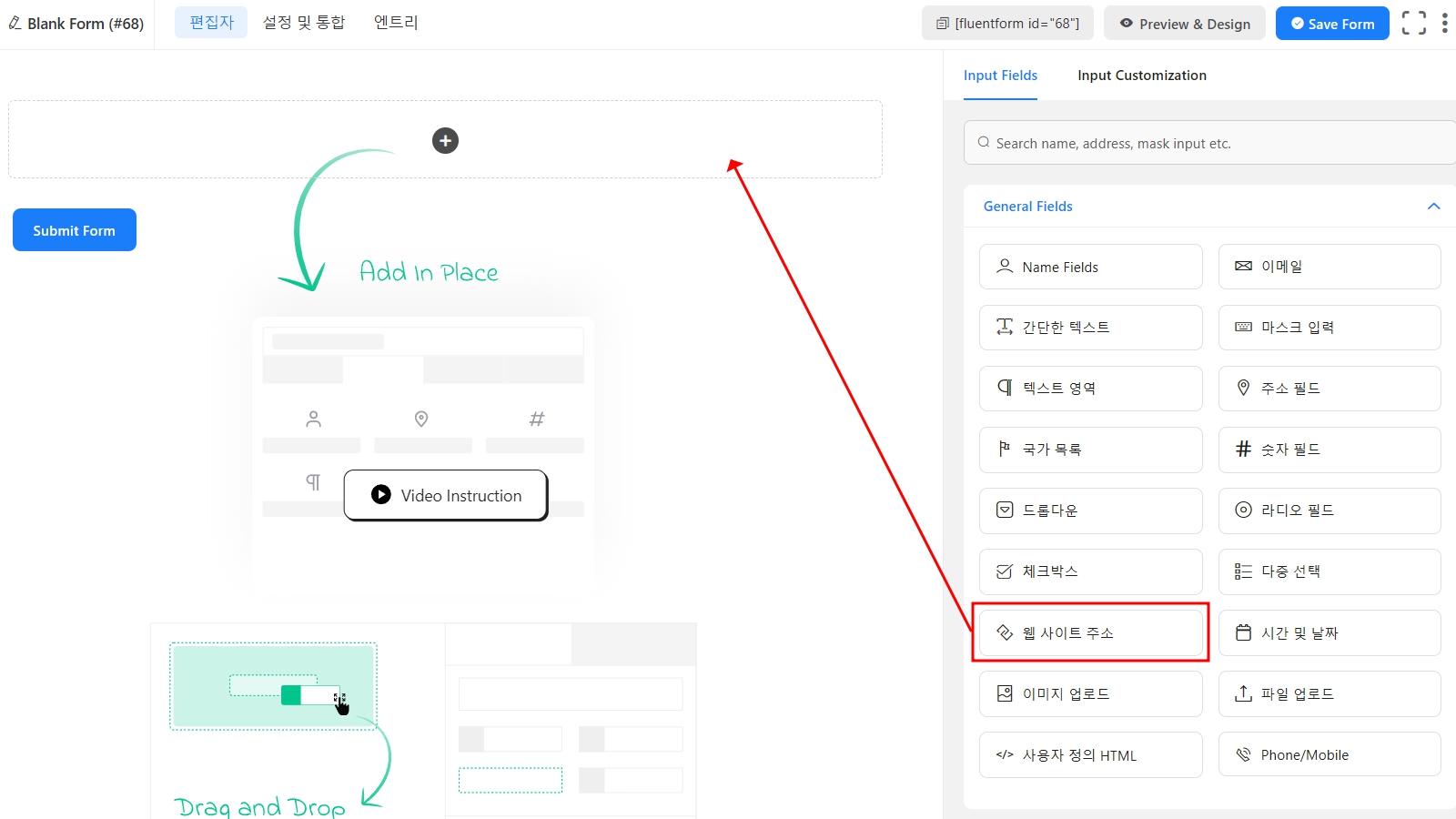
Task: Click the pencil icon beside Blank Form title
Action: 15,23
